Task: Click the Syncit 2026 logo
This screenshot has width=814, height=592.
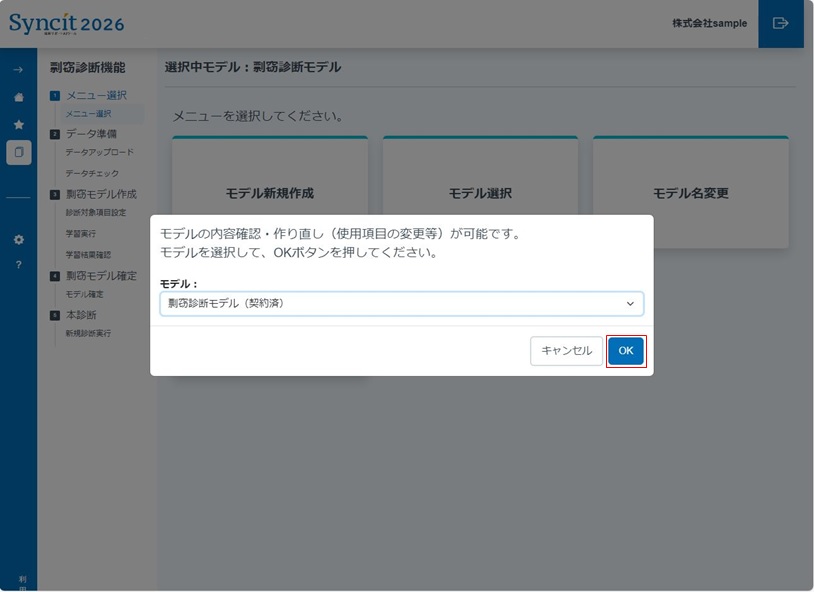Action: coord(68,22)
